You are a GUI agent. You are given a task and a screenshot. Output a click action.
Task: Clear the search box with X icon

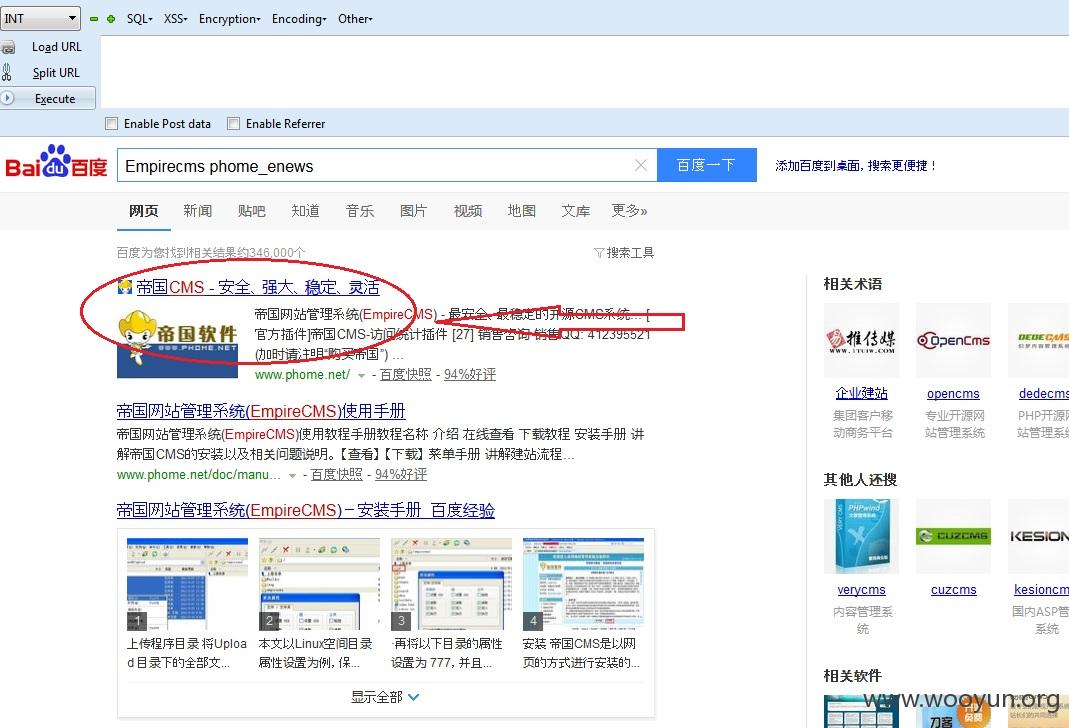pyautogui.click(x=641, y=165)
